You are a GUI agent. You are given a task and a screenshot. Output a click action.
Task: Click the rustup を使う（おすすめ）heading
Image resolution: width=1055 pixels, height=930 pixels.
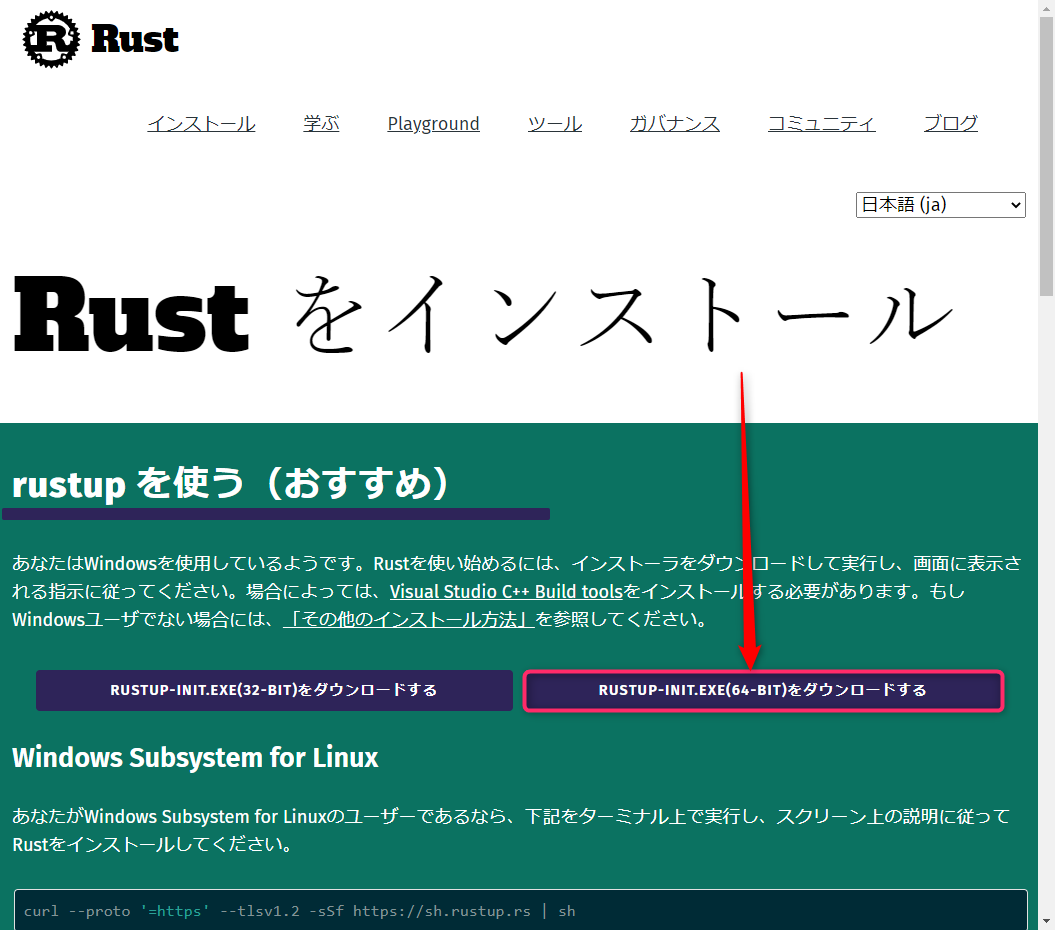(230, 483)
